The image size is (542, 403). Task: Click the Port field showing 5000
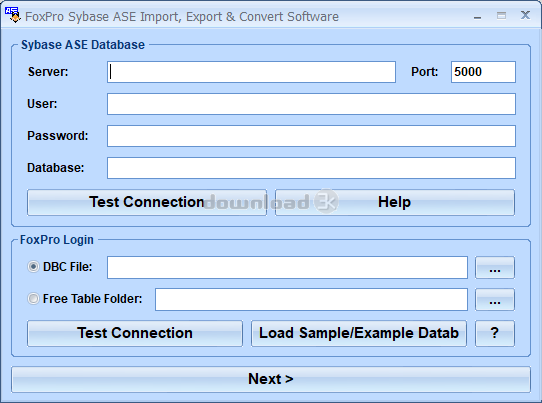[483, 72]
